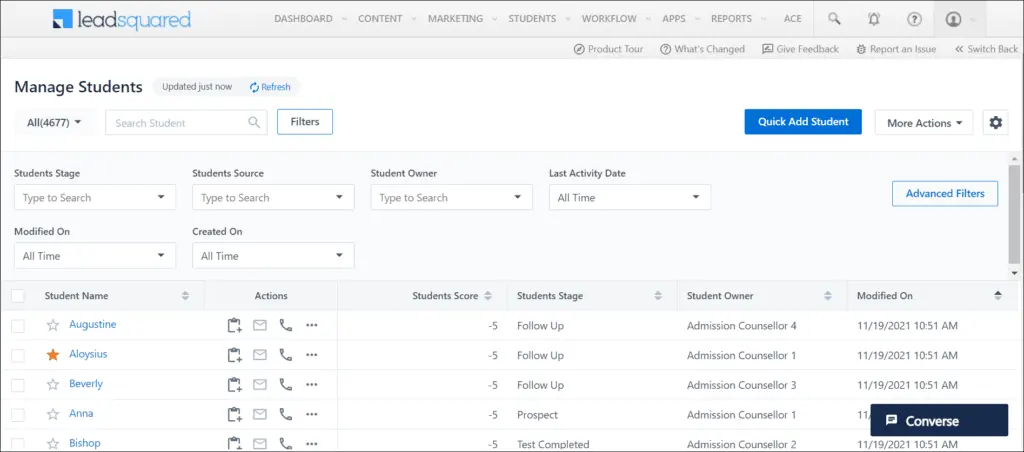Open Students Source filter dropdown
Screen dimensions: 1024x452
(273, 197)
